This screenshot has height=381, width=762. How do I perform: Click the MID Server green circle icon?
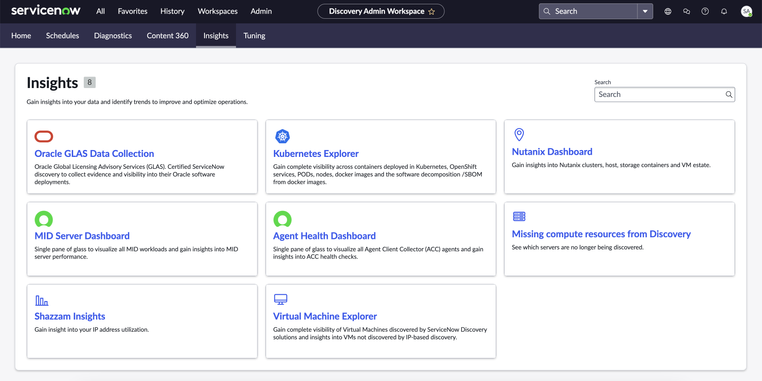click(x=44, y=219)
